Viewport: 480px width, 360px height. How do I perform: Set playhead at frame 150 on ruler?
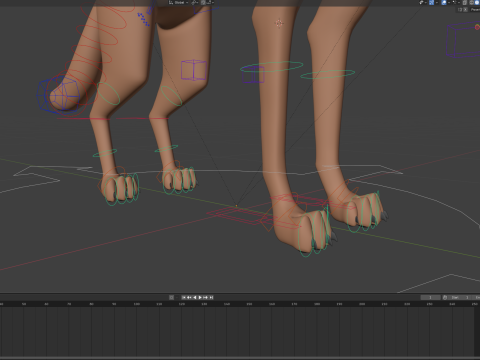249,304
